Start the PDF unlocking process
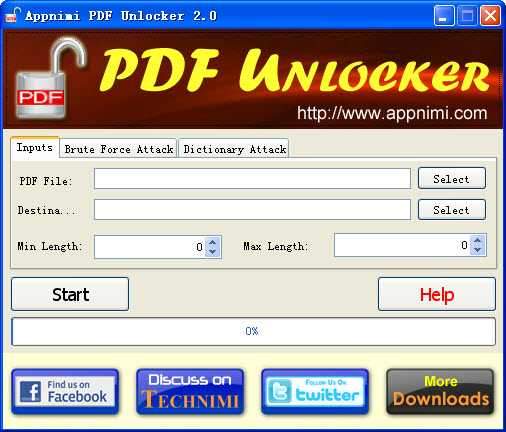The height and width of the screenshot is (432, 506). (x=70, y=294)
